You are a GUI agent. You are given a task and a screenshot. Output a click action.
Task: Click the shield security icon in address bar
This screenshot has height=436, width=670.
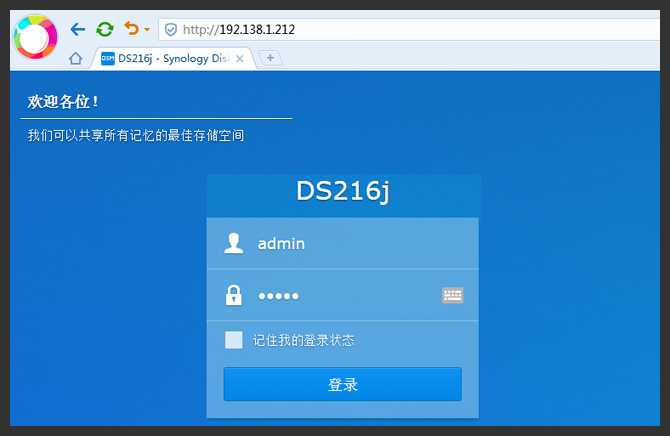pyautogui.click(x=170, y=29)
